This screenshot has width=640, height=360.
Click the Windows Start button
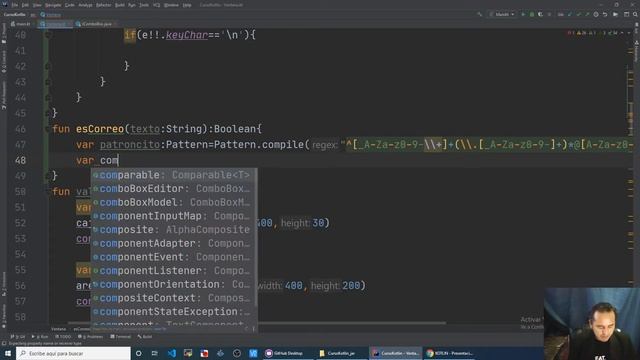pyautogui.click(x=7, y=353)
